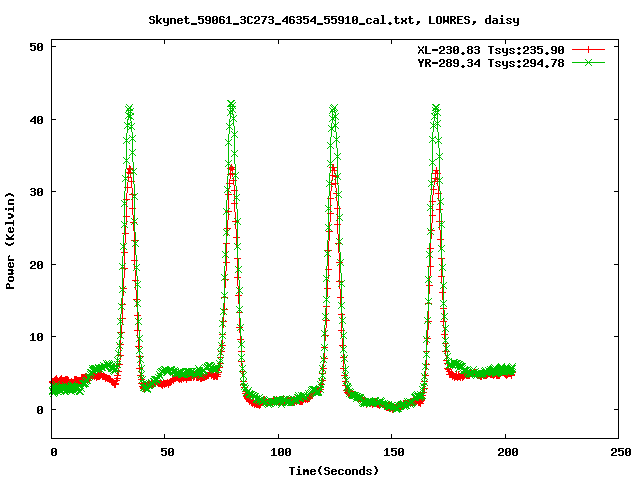Image resolution: width=640 pixels, height=480 pixels.
Task: Click the x-axis tick label 100
Action: (x=281, y=452)
